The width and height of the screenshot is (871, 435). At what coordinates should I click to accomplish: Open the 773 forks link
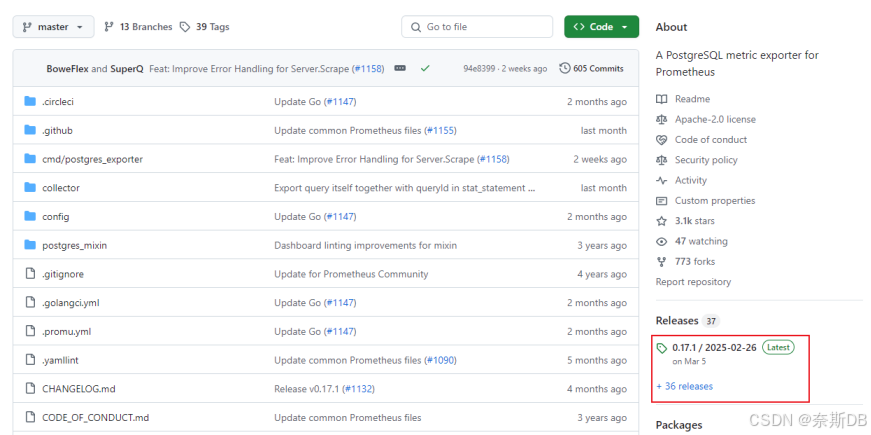(x=695, y=262)
